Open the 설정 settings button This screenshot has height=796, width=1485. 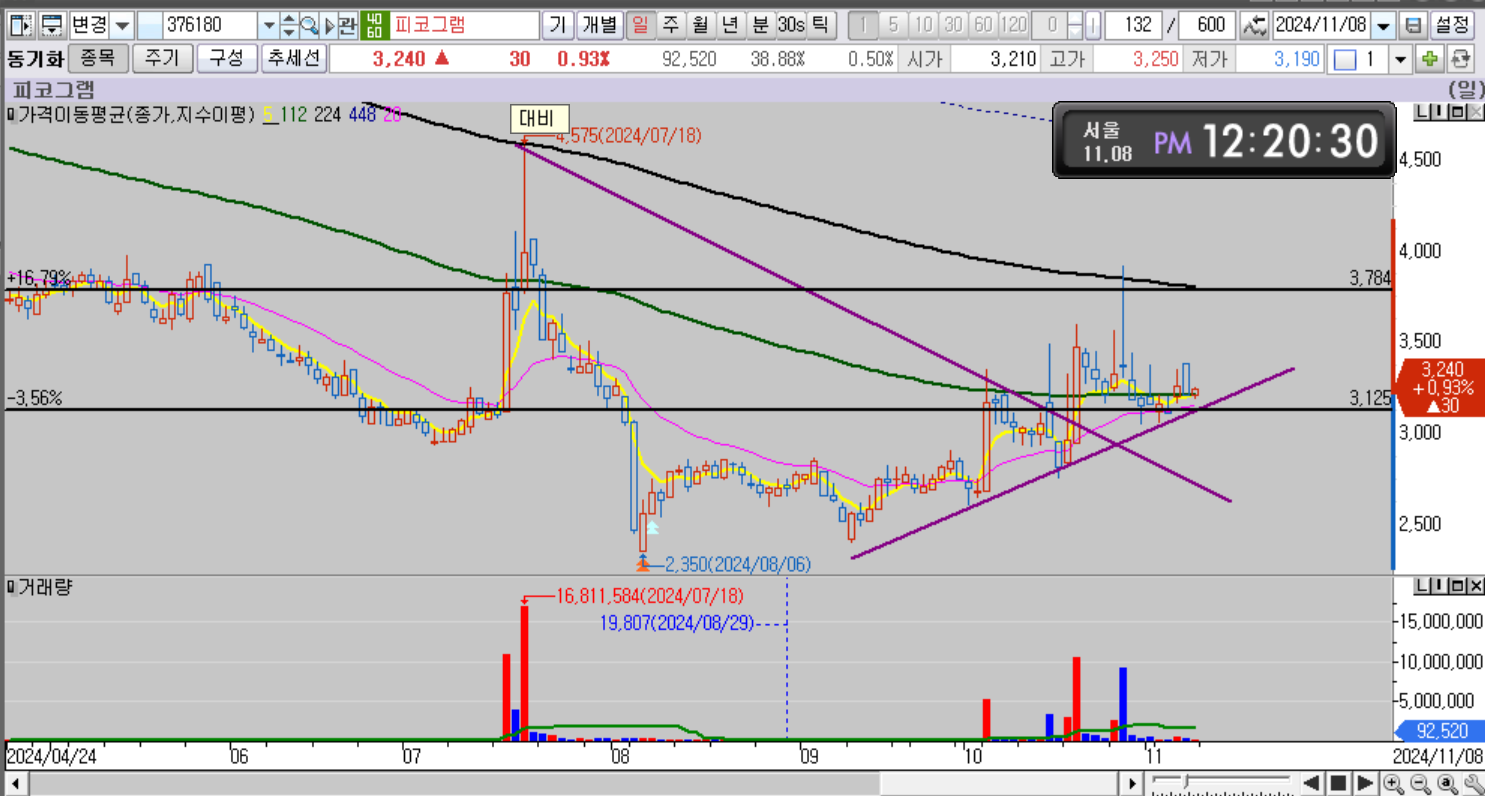1452,25
